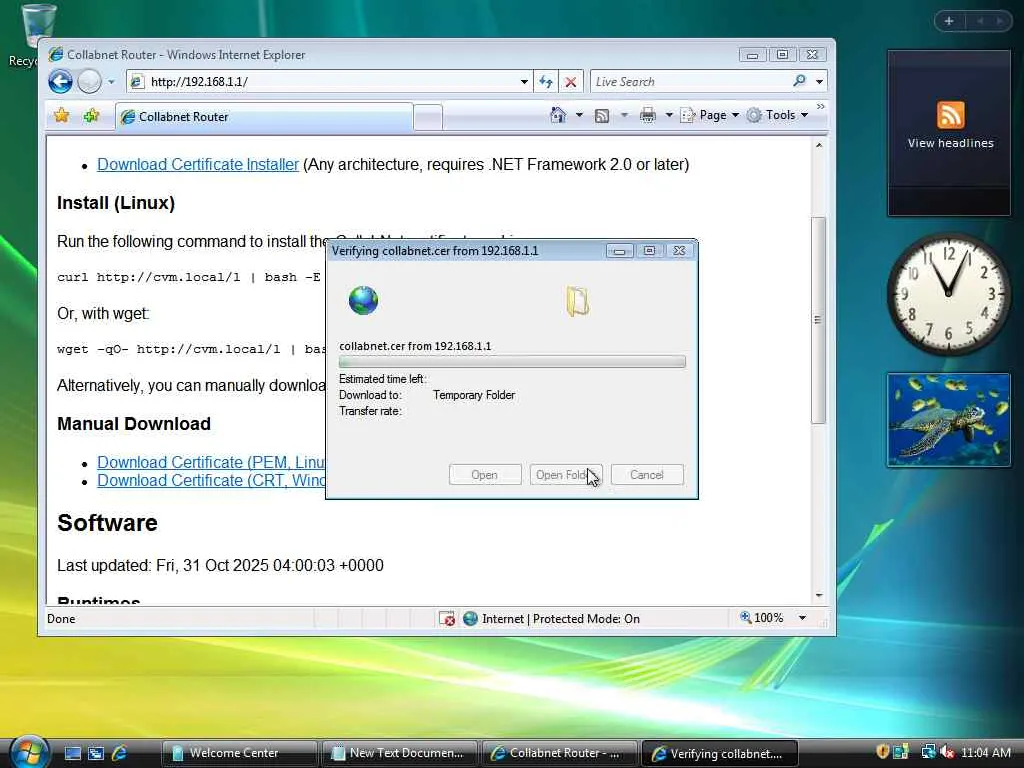This screenshot has width=1024, height=768.
Task: Expand the zoom level dropdown arrow
Action: click(x=802, y=618)
